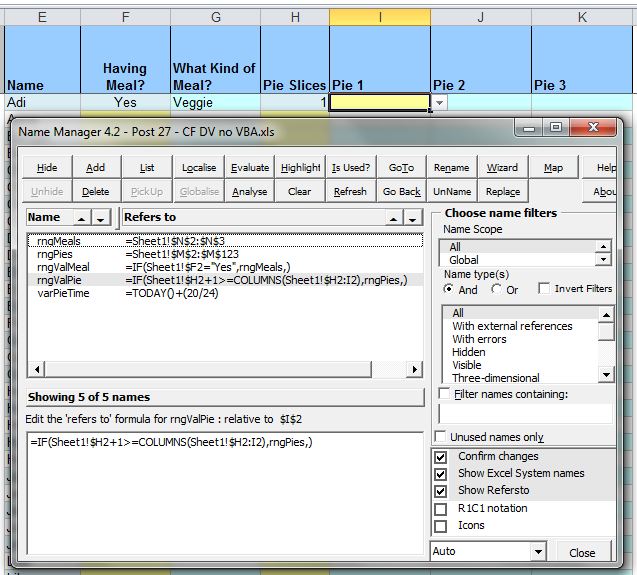This screenshot has width=637, height=575.
Task: Click the List button
Action: (x=147, y=167)
